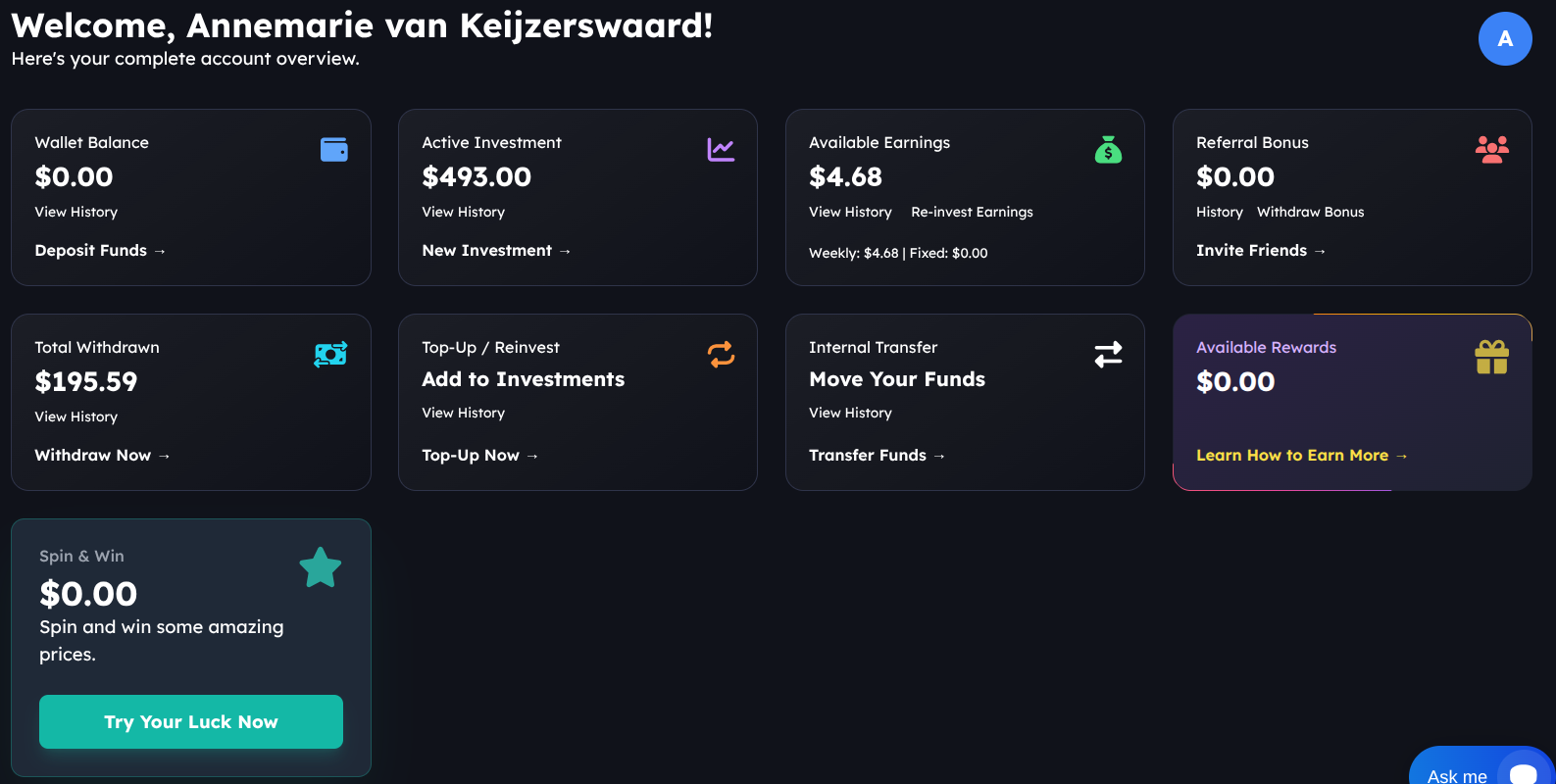Click the people icon in Referral Bonus card
1556x784 pixels.
point(1491,149)
